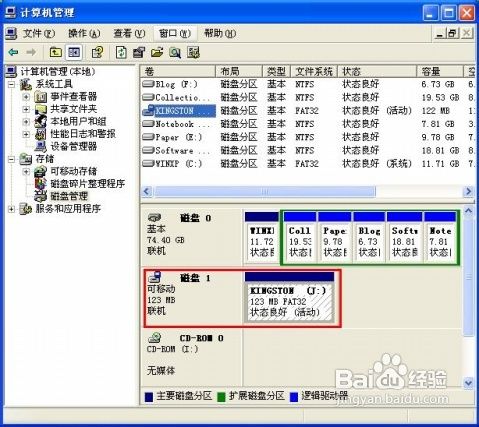Click the 可移动存储 icon
Screen dimensions: 479x427
point(41,171)
